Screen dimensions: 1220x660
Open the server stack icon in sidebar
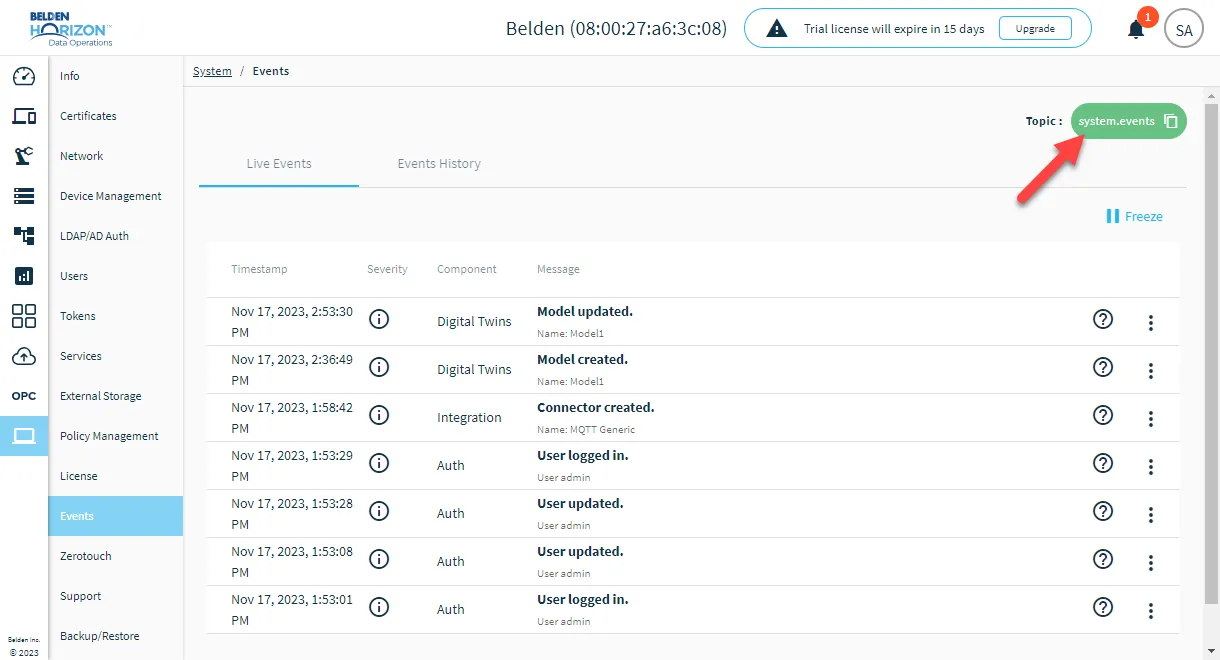(x=24, y=196)
